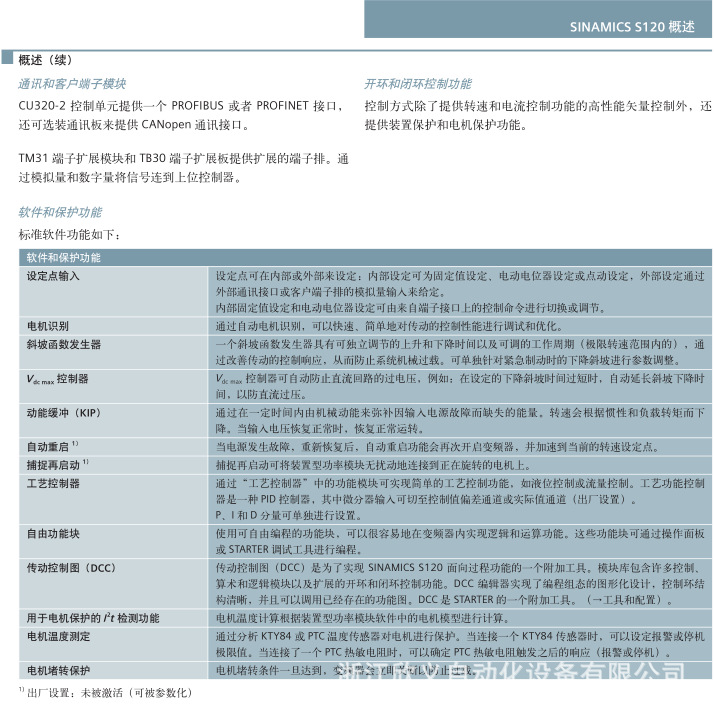Select the row label '工艺控制器'
Screen dimensions: 714x710
53,483
